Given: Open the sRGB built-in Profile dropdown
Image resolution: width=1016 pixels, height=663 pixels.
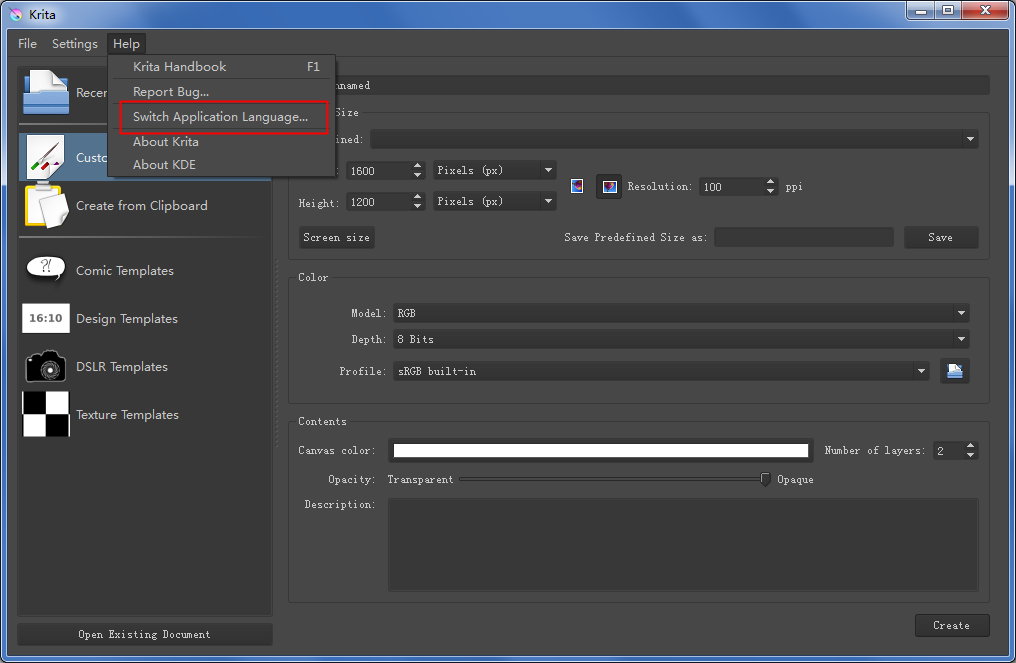Looking at the screenshot, I should [x=660, y=372].
